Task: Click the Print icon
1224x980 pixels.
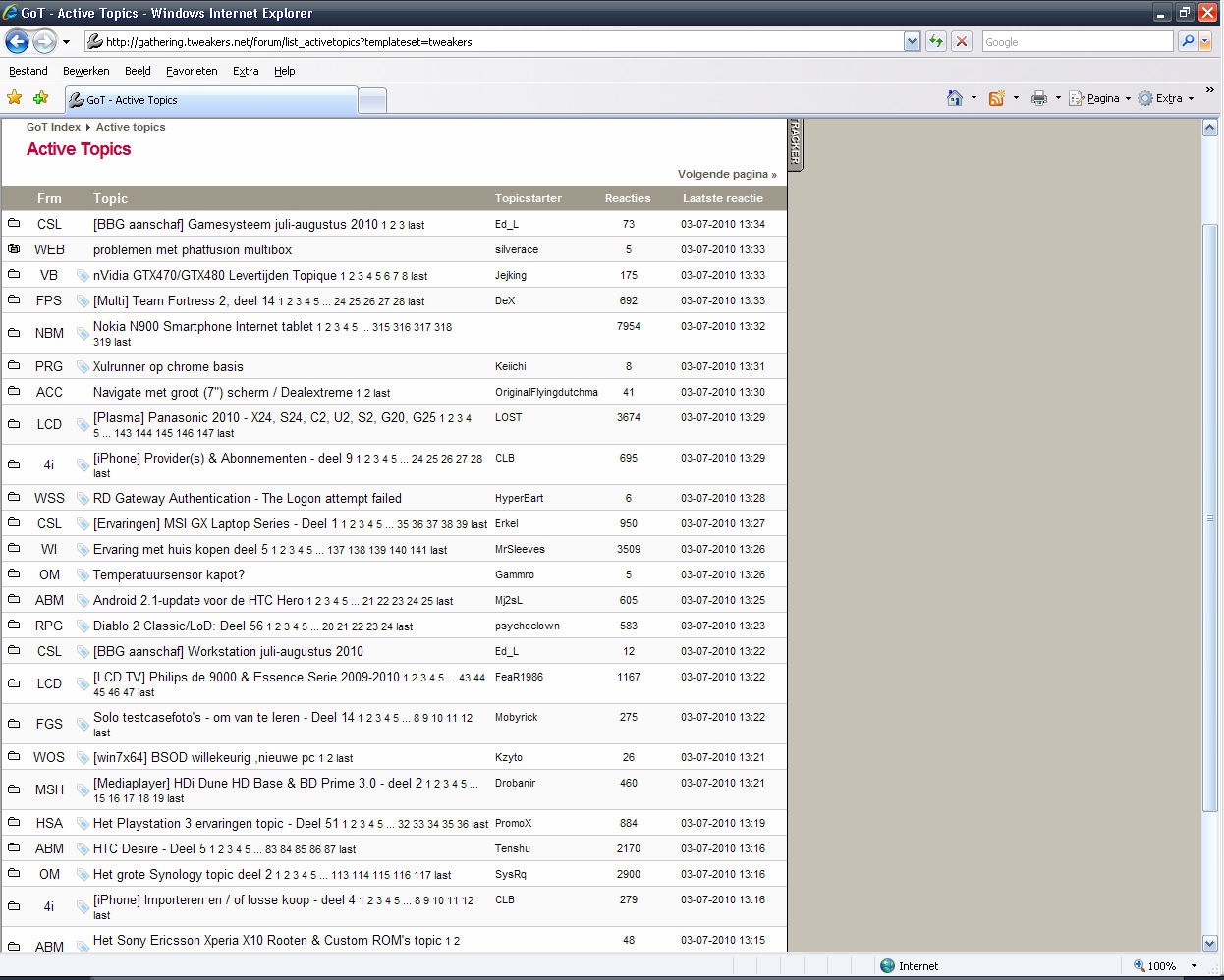Action: tap(1039, 98)
